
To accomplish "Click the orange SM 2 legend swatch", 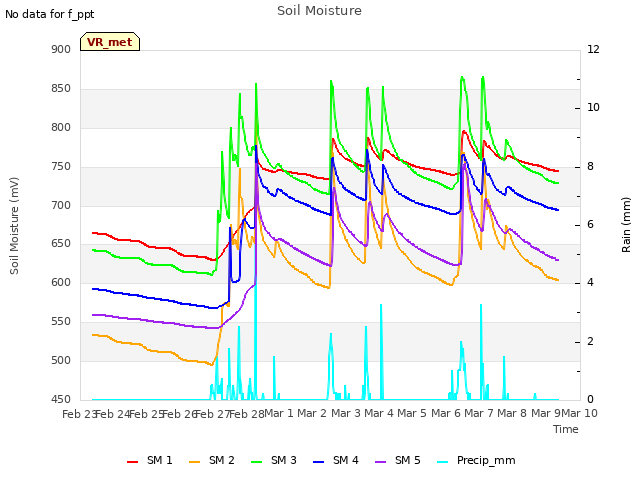I will tap(195, 462).
